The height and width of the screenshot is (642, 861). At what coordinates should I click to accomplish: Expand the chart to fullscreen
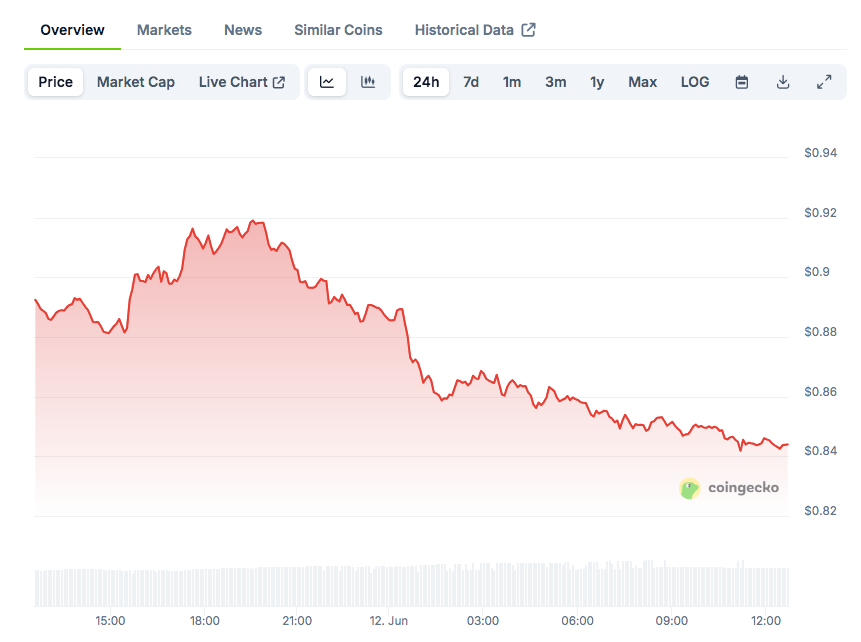824,82
